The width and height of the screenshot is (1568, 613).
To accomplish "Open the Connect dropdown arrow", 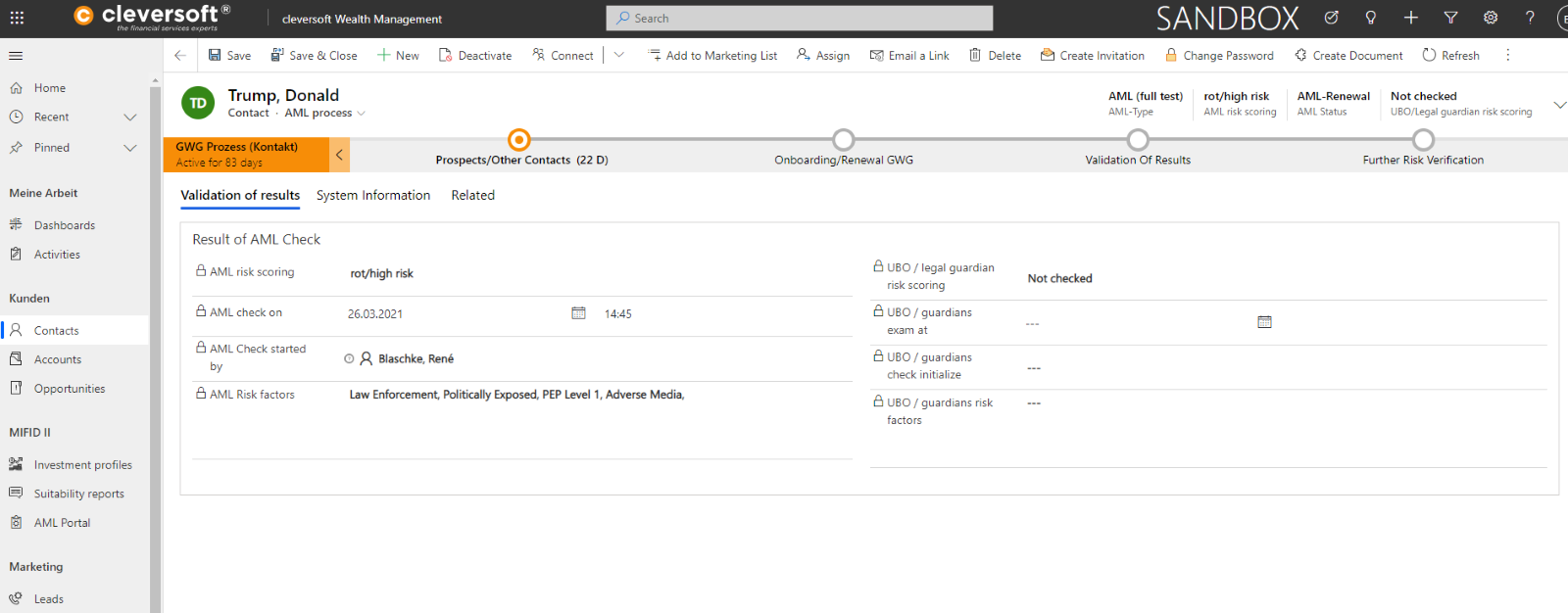I will (x=618, y=56).
